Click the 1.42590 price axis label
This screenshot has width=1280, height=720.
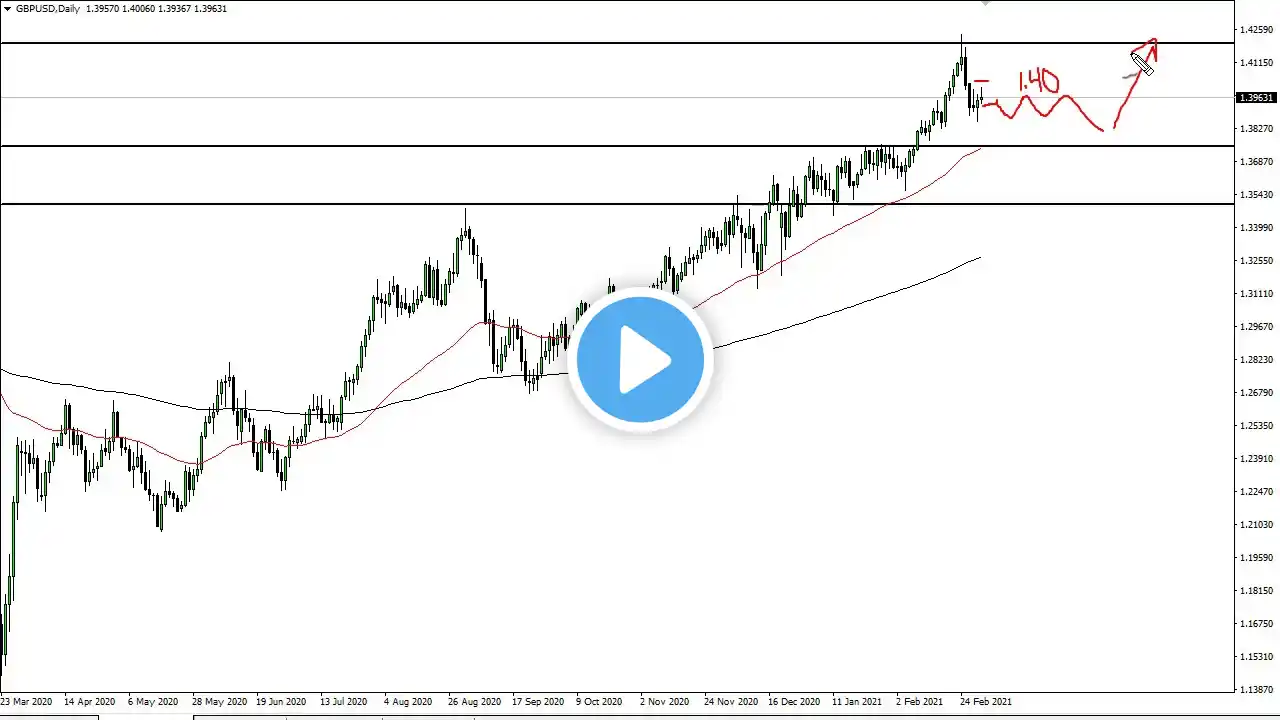coord(1257,30)
